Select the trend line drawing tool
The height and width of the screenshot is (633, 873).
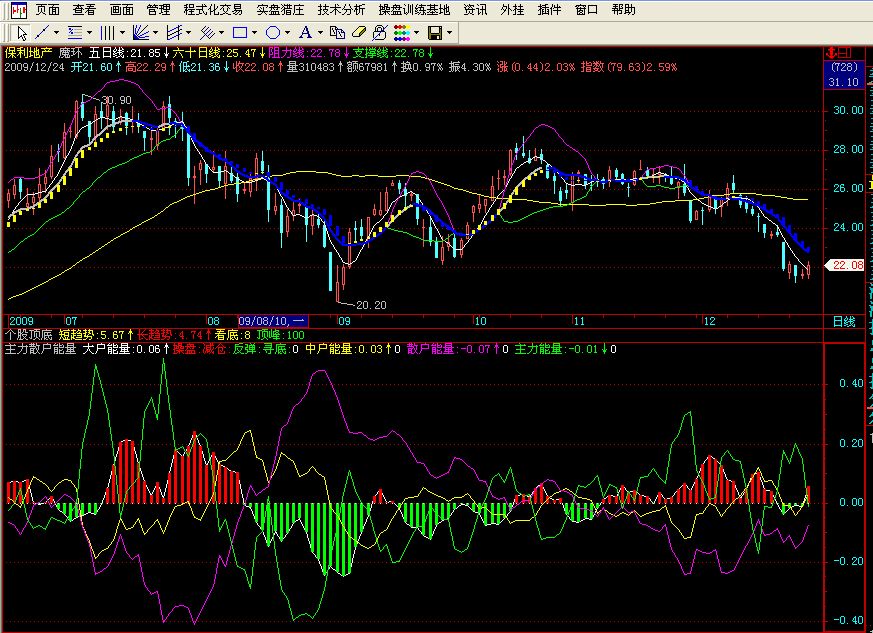[x=42, y=32]
